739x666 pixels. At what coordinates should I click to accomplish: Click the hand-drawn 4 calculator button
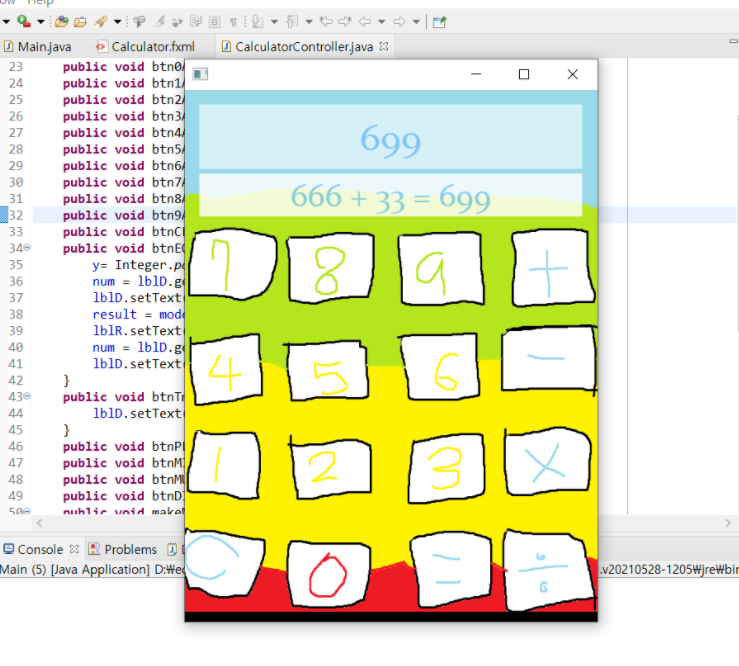(226, 369)
